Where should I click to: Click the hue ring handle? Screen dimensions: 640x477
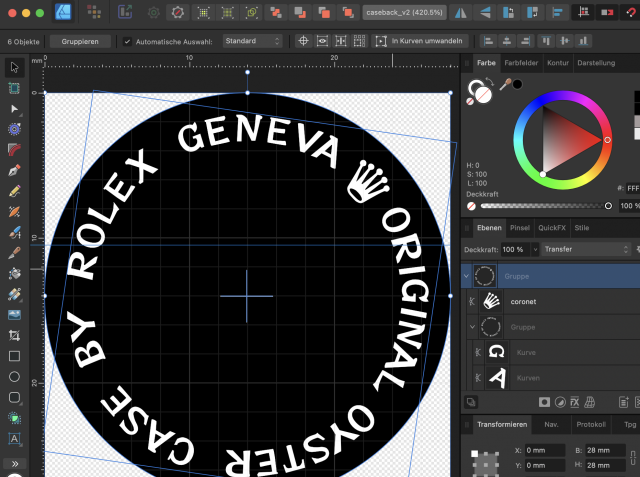[607, 140]
